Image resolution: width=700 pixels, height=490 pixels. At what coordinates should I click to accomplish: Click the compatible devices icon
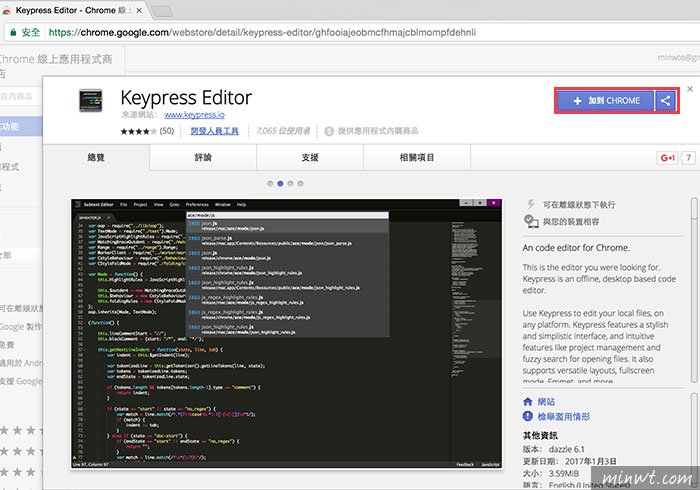tap(531, 221)
